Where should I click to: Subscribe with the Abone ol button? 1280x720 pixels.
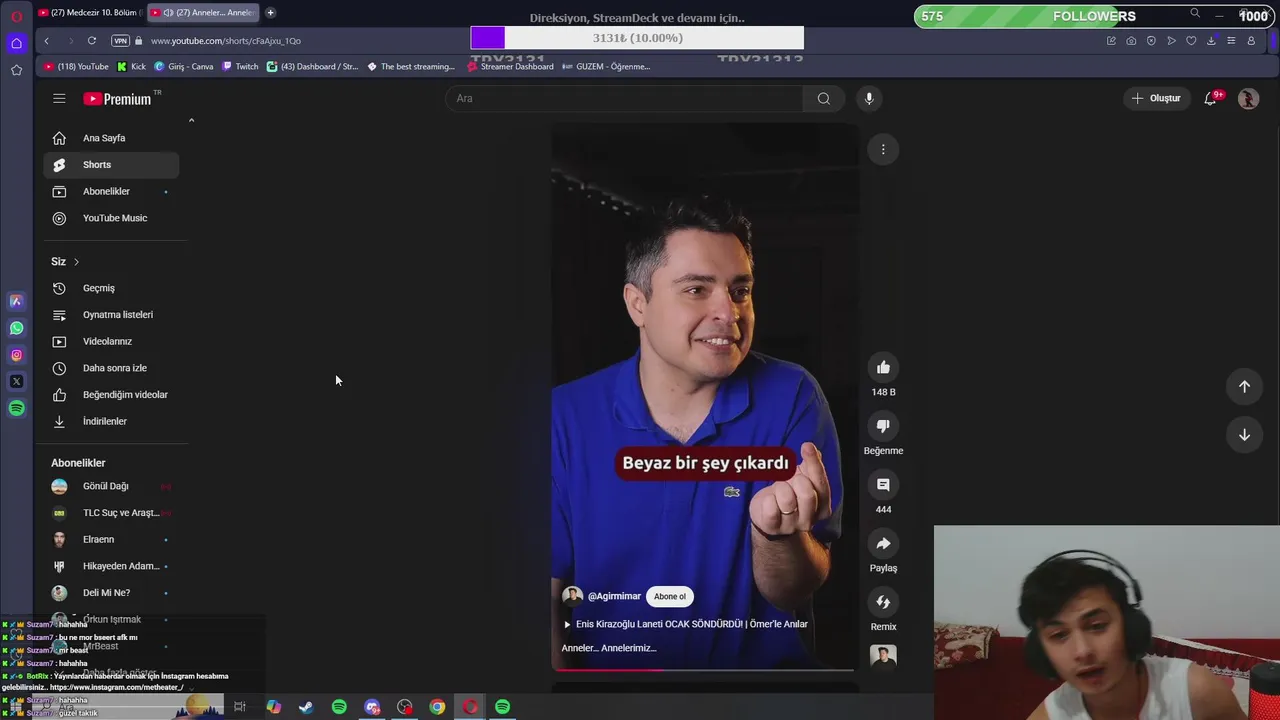tap(670, 596)
